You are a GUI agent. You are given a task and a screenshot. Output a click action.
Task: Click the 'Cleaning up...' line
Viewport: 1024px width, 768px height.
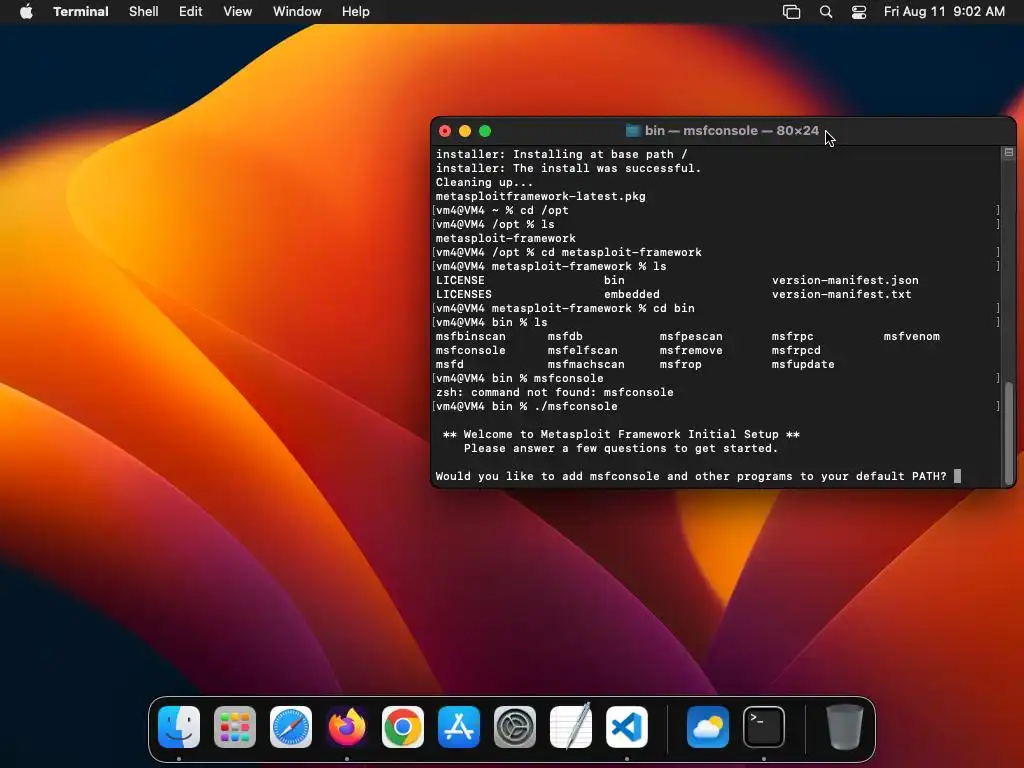point(485,182)
